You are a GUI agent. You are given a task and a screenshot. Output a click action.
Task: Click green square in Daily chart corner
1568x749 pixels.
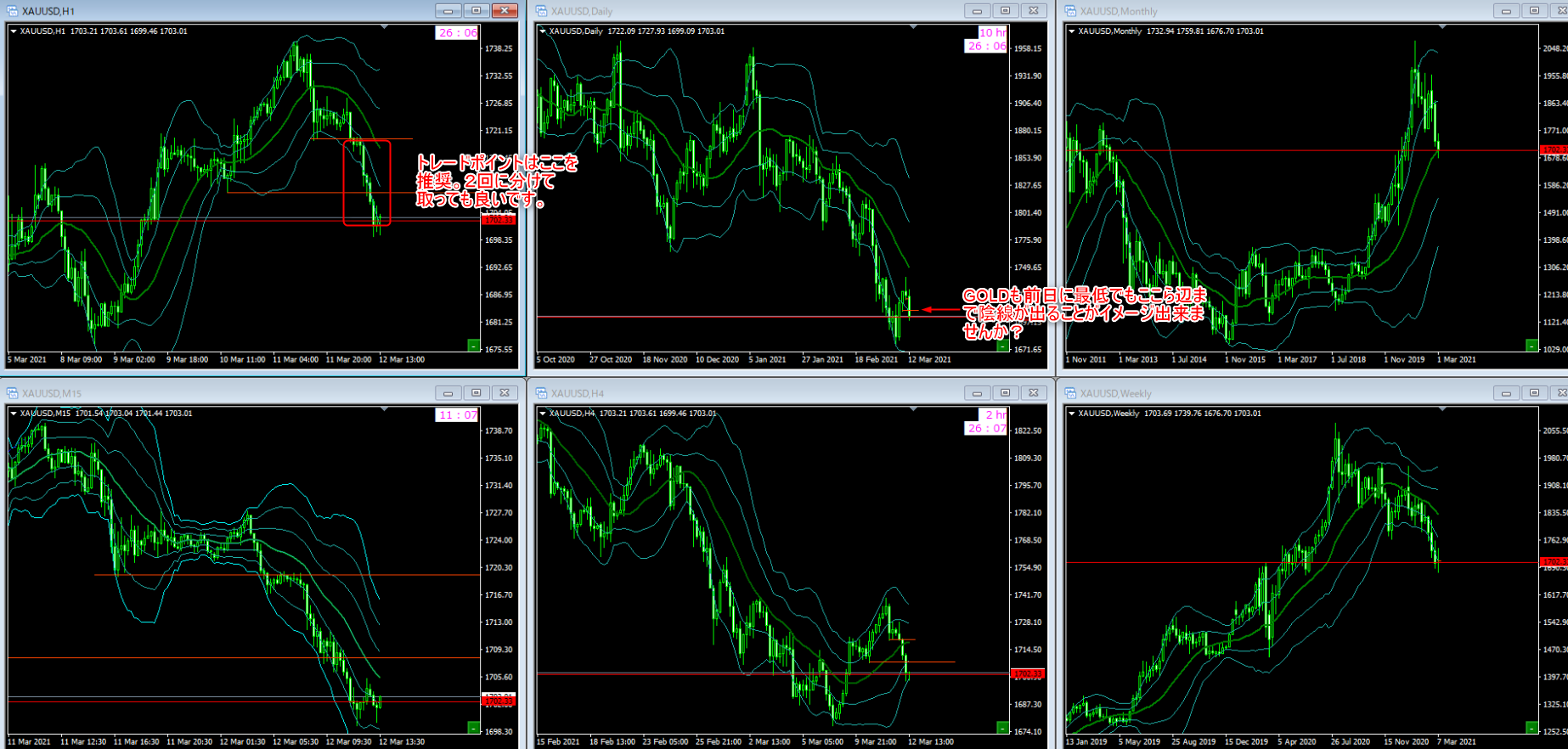(1002, 346)
